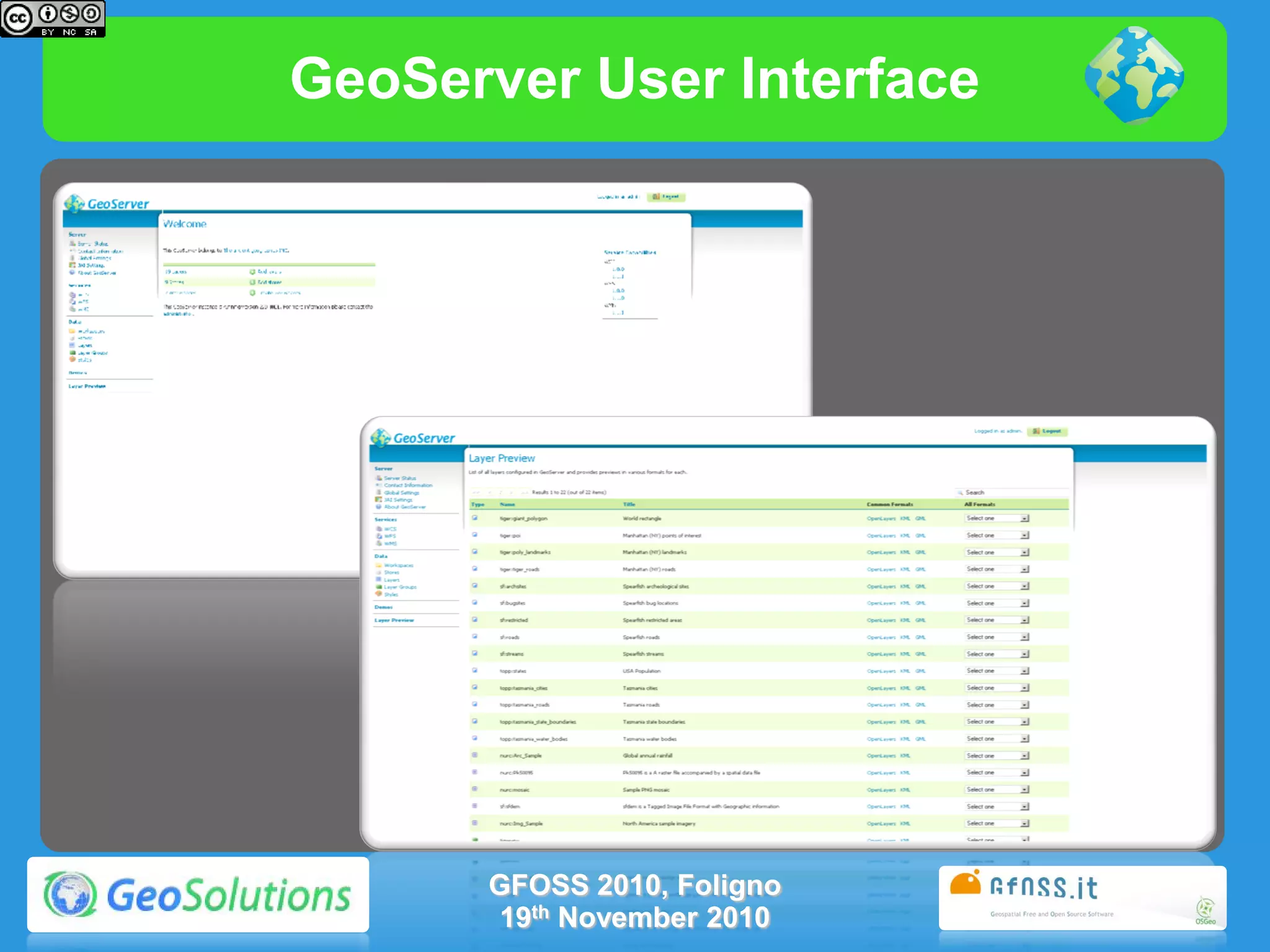Click the Workspaces folder icon in Layer Preview sidebar
This screenshot has height=952, width=1270.
coord(378,565)
